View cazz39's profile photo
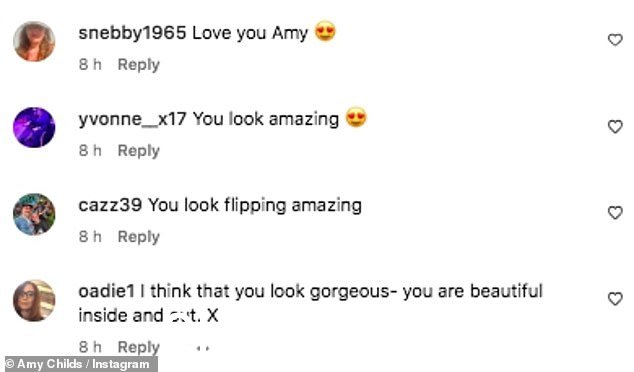Image resolution: width=634 pixels, height=372 pixels. click(34, 214)
